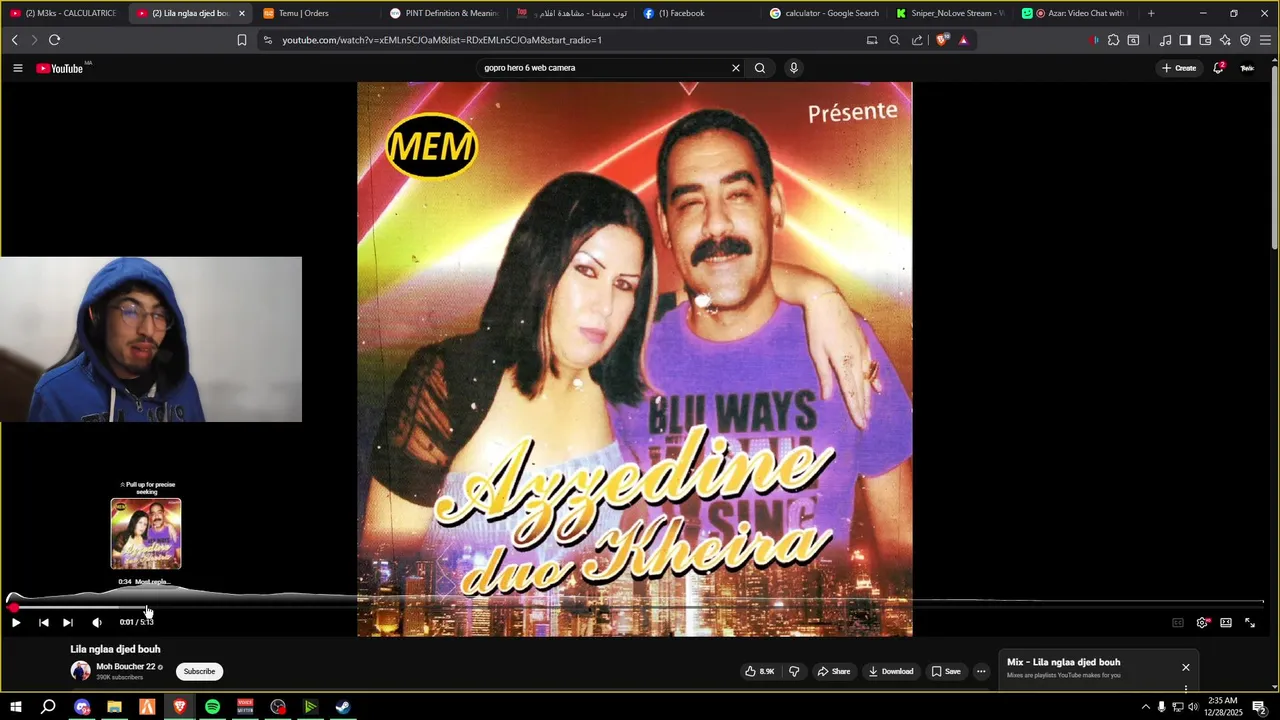Mute the video player volume
This screenshot has width=1280, height=720.
coord(97,622)
